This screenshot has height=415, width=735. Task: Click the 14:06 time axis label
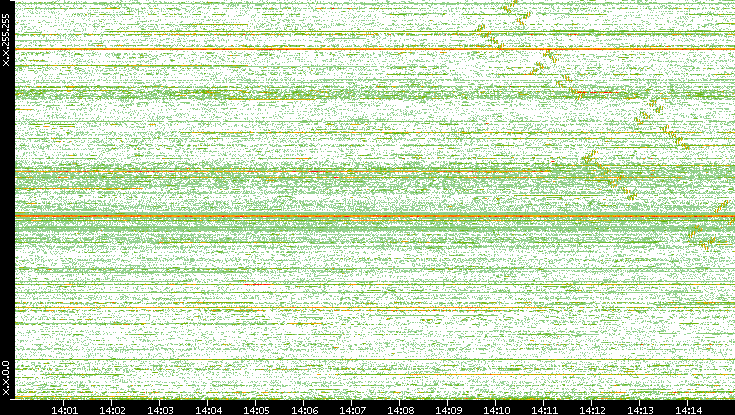[304, 410]
